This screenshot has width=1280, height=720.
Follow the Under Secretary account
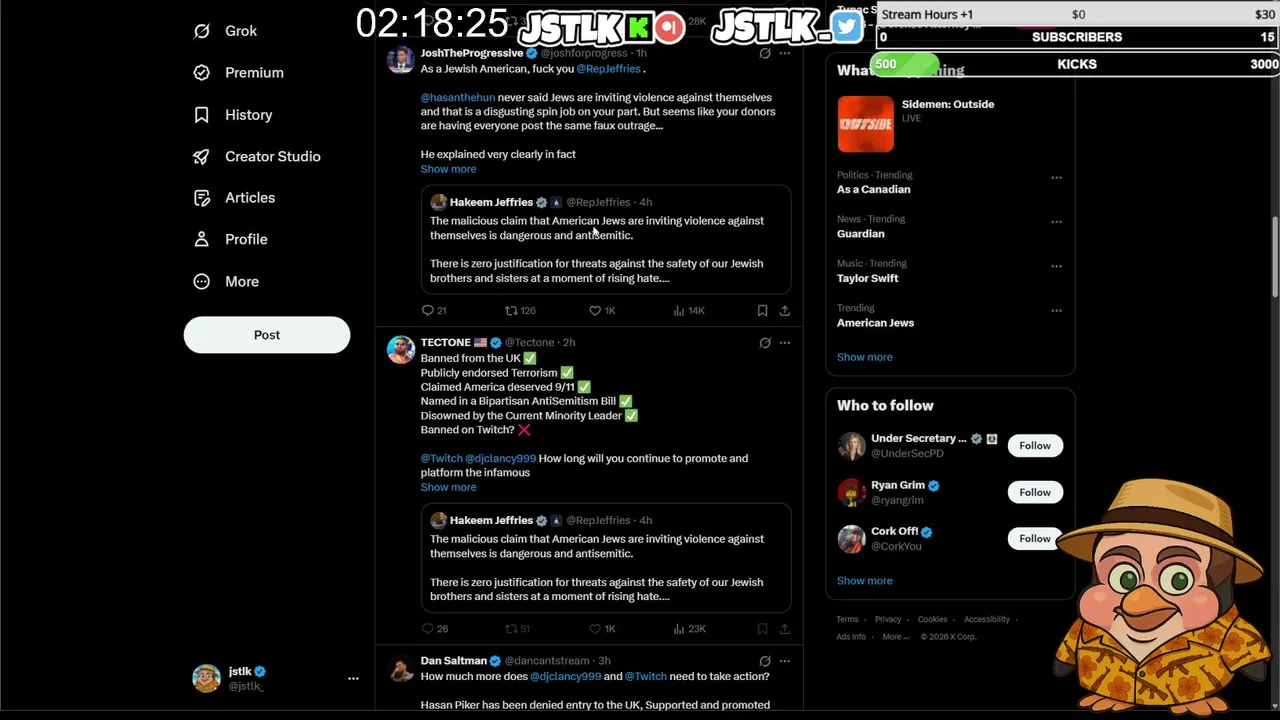click(1035, 446)
